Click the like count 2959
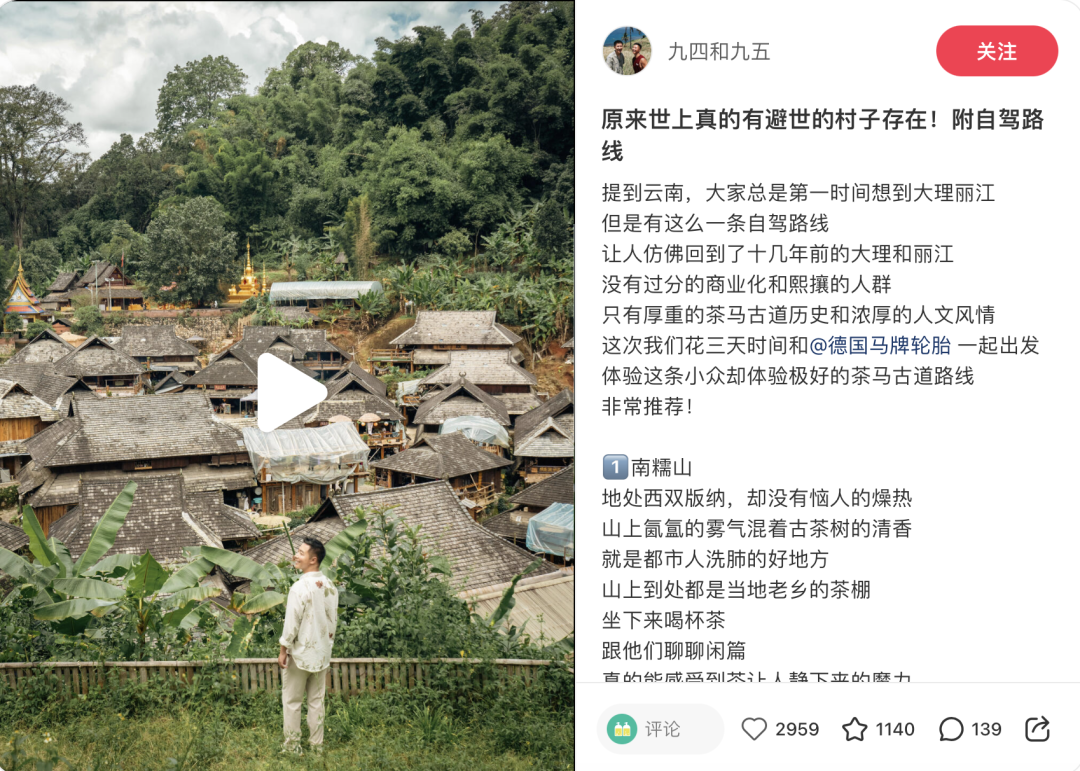The width and height of the screenshot is (1080, 771). click(x=797, y=729)
